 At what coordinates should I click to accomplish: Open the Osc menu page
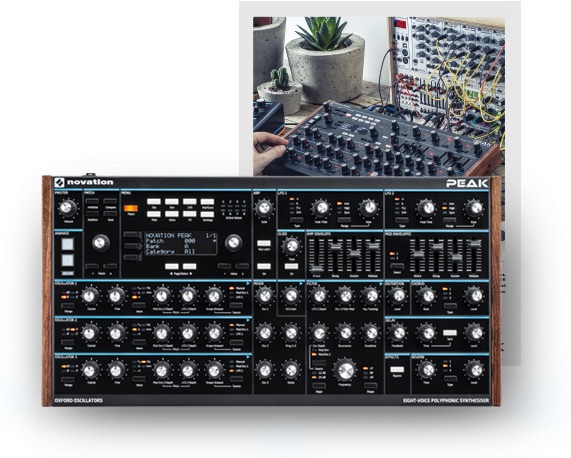(x=154, y=202)
